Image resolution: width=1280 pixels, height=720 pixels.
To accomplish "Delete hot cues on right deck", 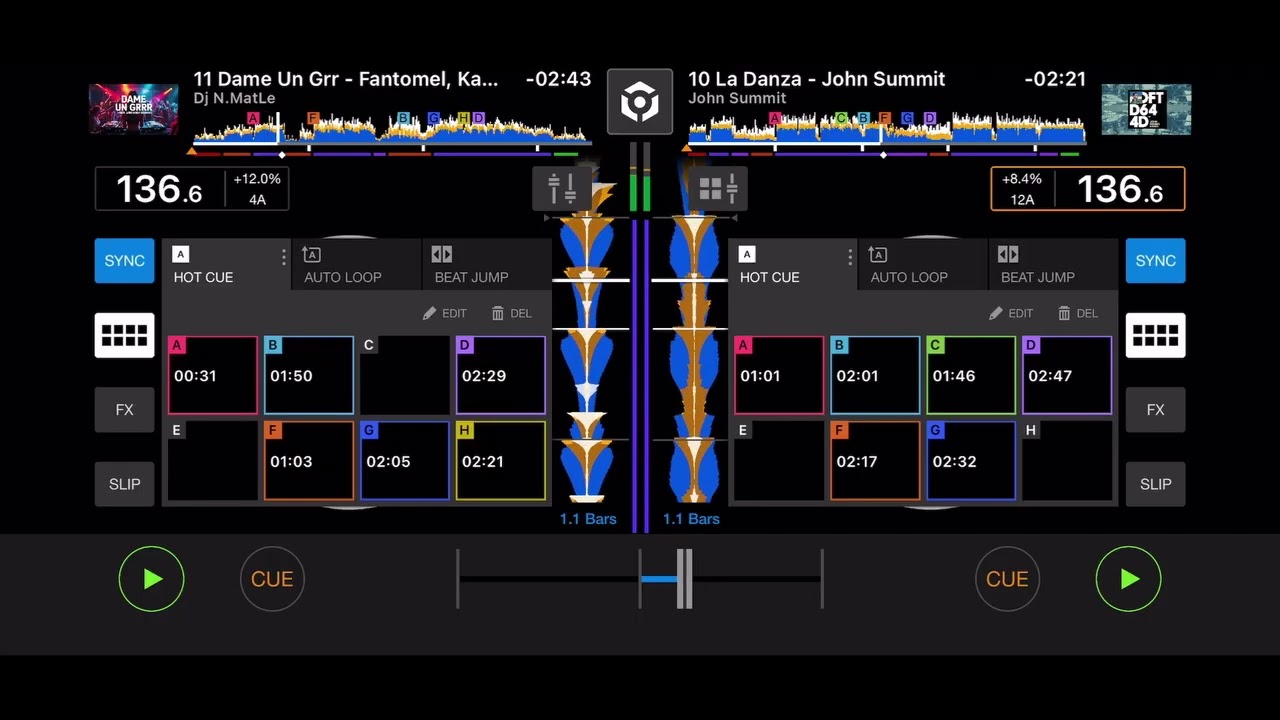I will click(x=1078, y=313).
